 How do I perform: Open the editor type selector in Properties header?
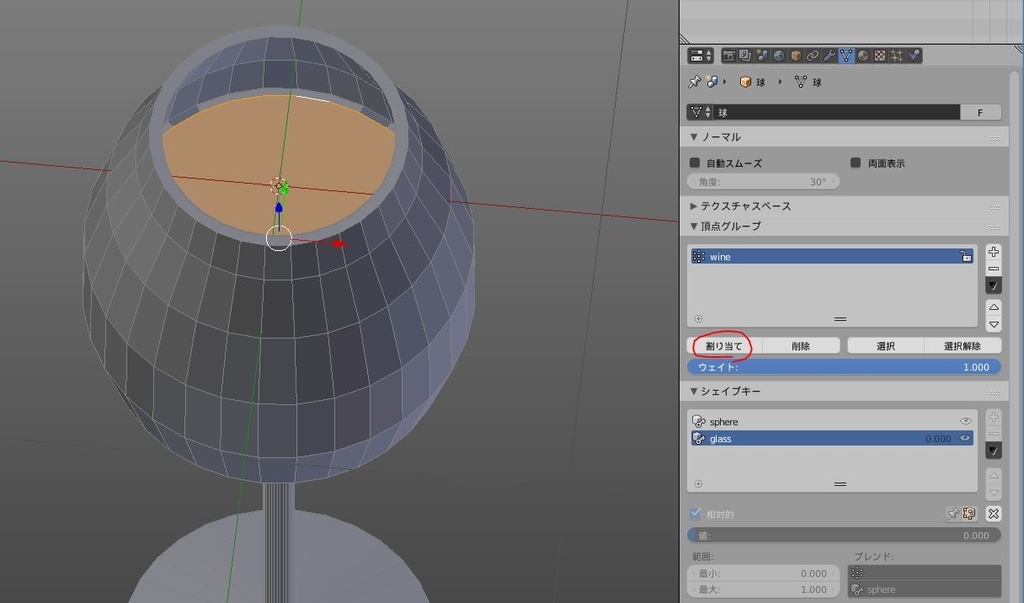[x=701, y=56]
